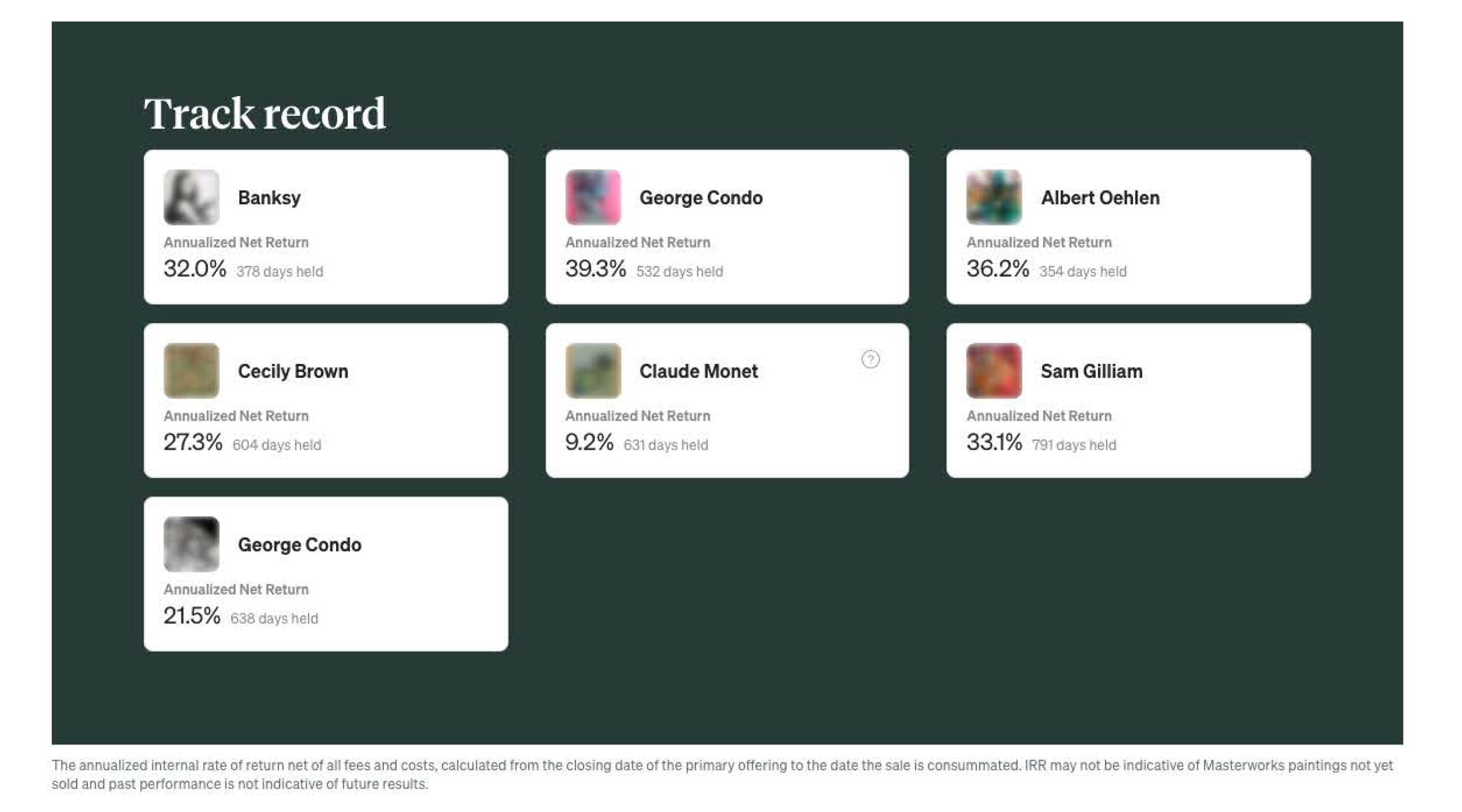The image size is (1462, 812).
Task: Select the pink George Condo artwork thumbnail
Action: point(593,197)
